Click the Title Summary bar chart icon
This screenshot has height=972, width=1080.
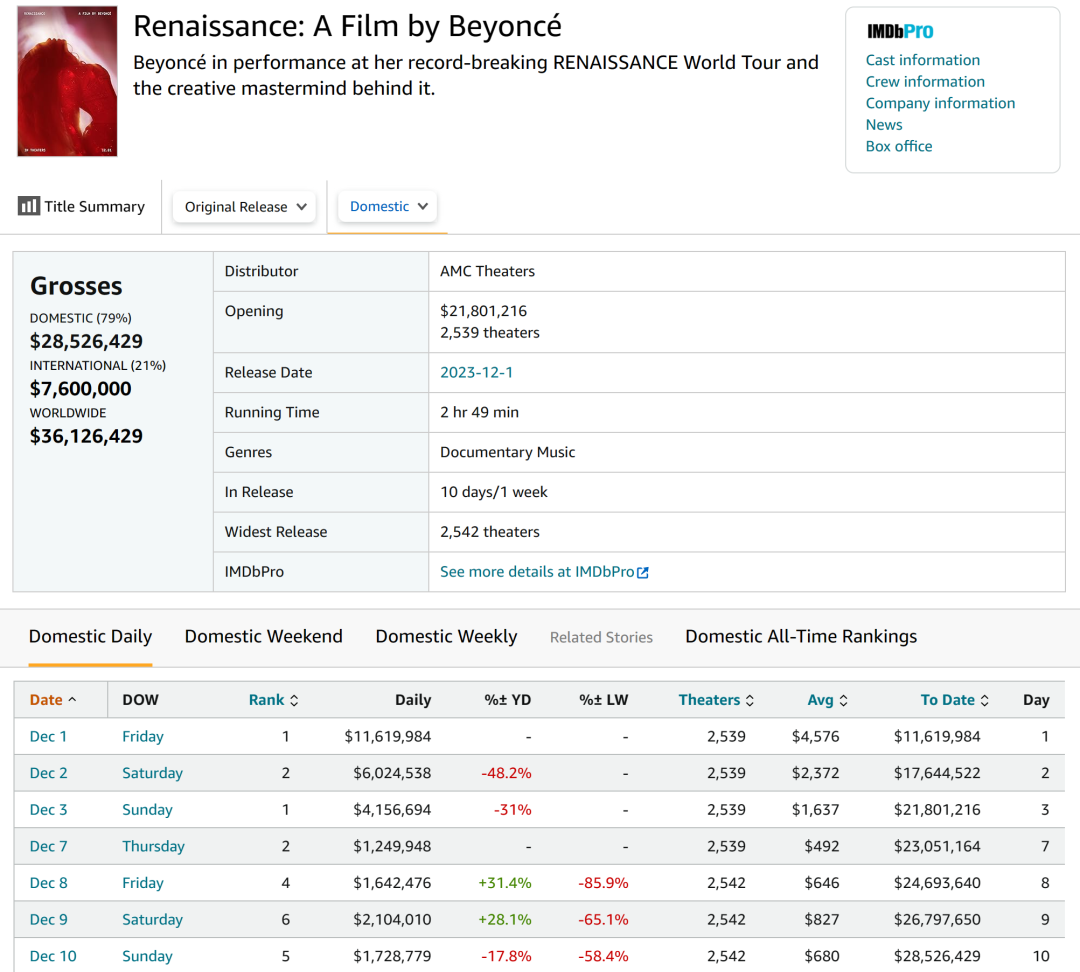tap(28, 206)
